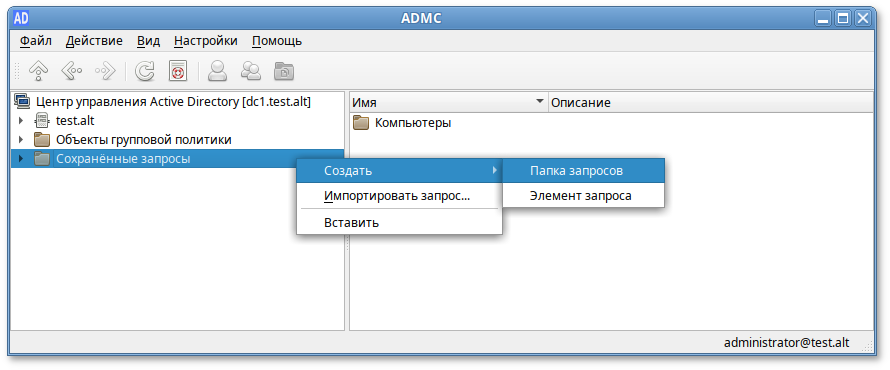Image resolution: width=890 pixels, height=370 pixels.
Task: Open the Вид menu
Action: (x=149, y=41)
